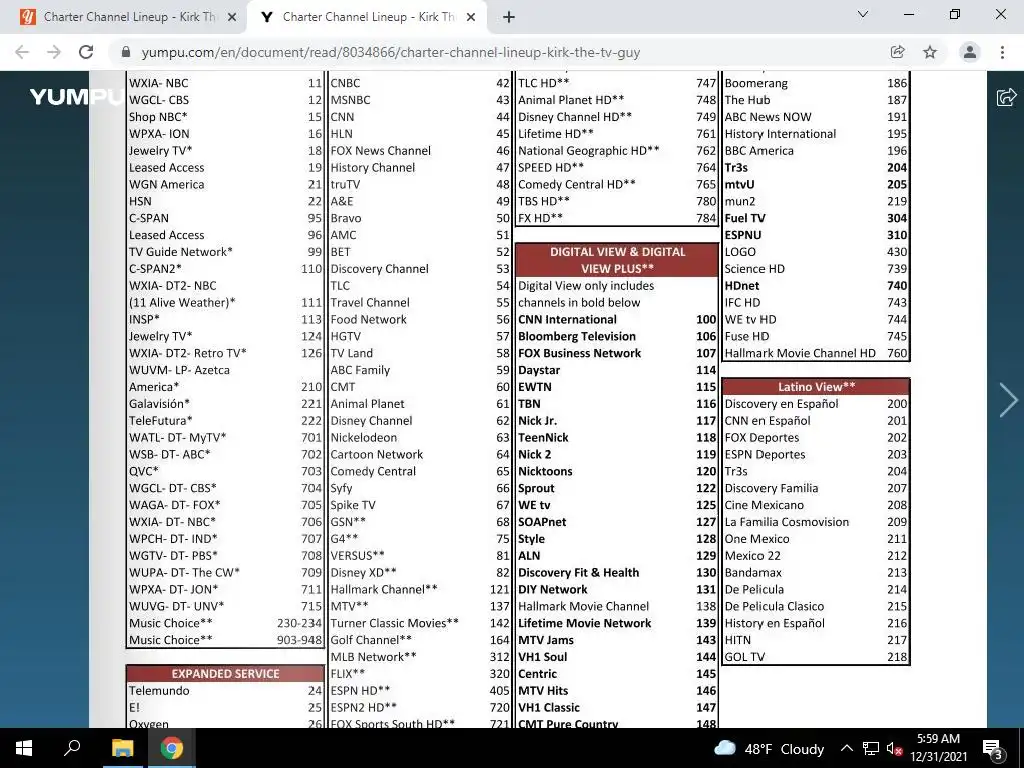Close the first Charter Channel Lineup tab
This screenshot has width=1024, height=768.
(x=232, y=18)
